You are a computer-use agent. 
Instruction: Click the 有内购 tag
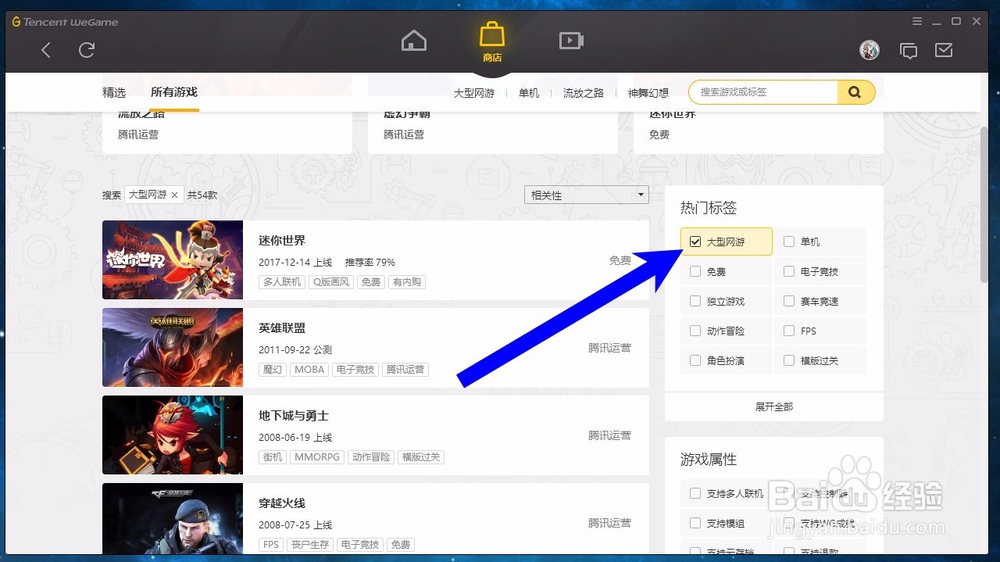407,282
